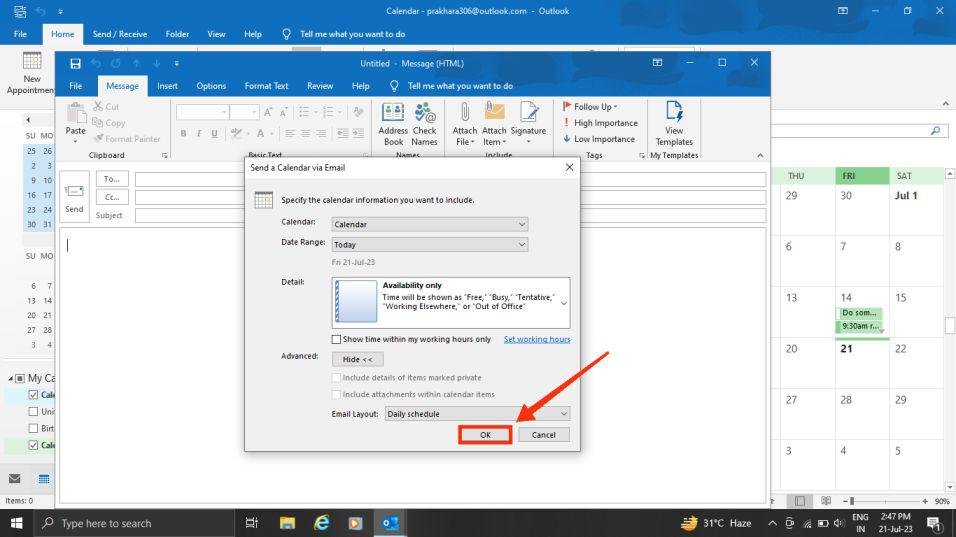
Task: Set the High Importance flag
Action: [600, 123]
